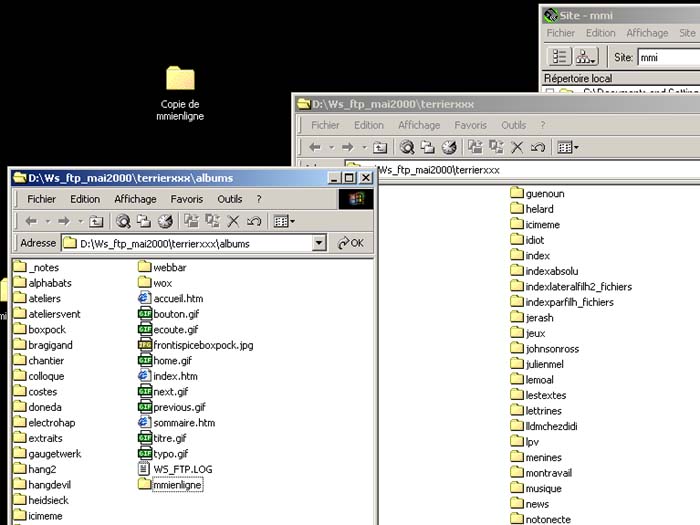Screen dimensions: 700x525
Task: Click Search icon in albums window toolbar
Action: [123, 221]
